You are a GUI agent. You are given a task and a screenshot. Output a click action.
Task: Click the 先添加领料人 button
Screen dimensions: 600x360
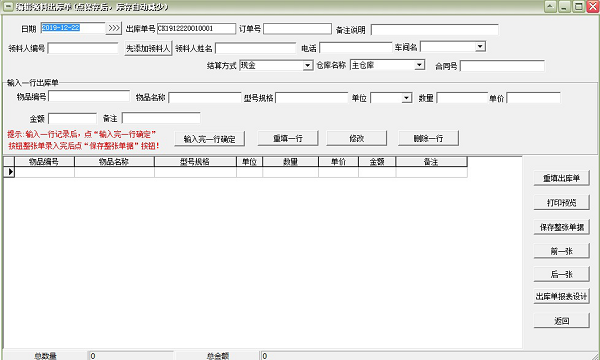[x=148, y=49]
